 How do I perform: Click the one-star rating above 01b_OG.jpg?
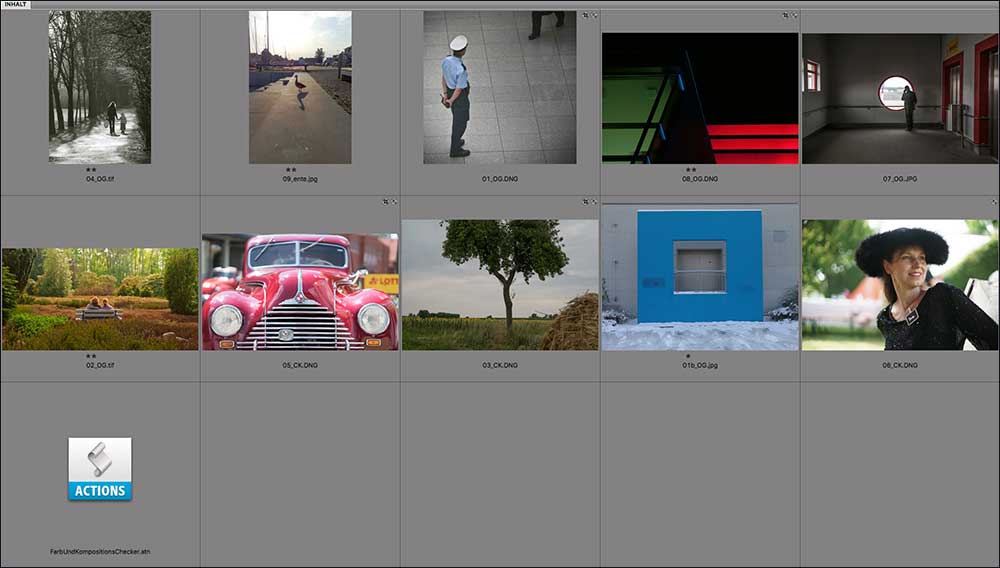[x=688, y=356]
